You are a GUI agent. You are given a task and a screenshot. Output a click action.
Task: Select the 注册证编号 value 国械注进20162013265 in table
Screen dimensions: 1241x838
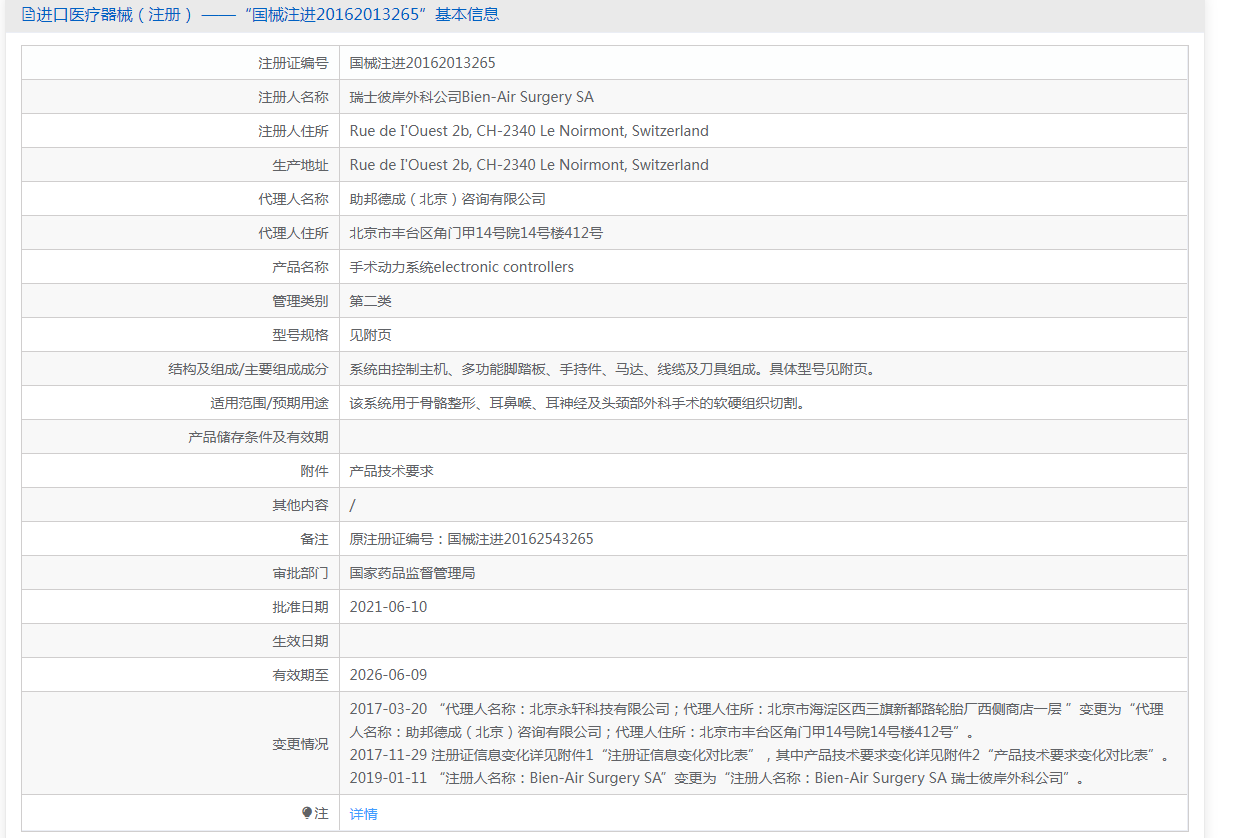(x=422, y=63)
